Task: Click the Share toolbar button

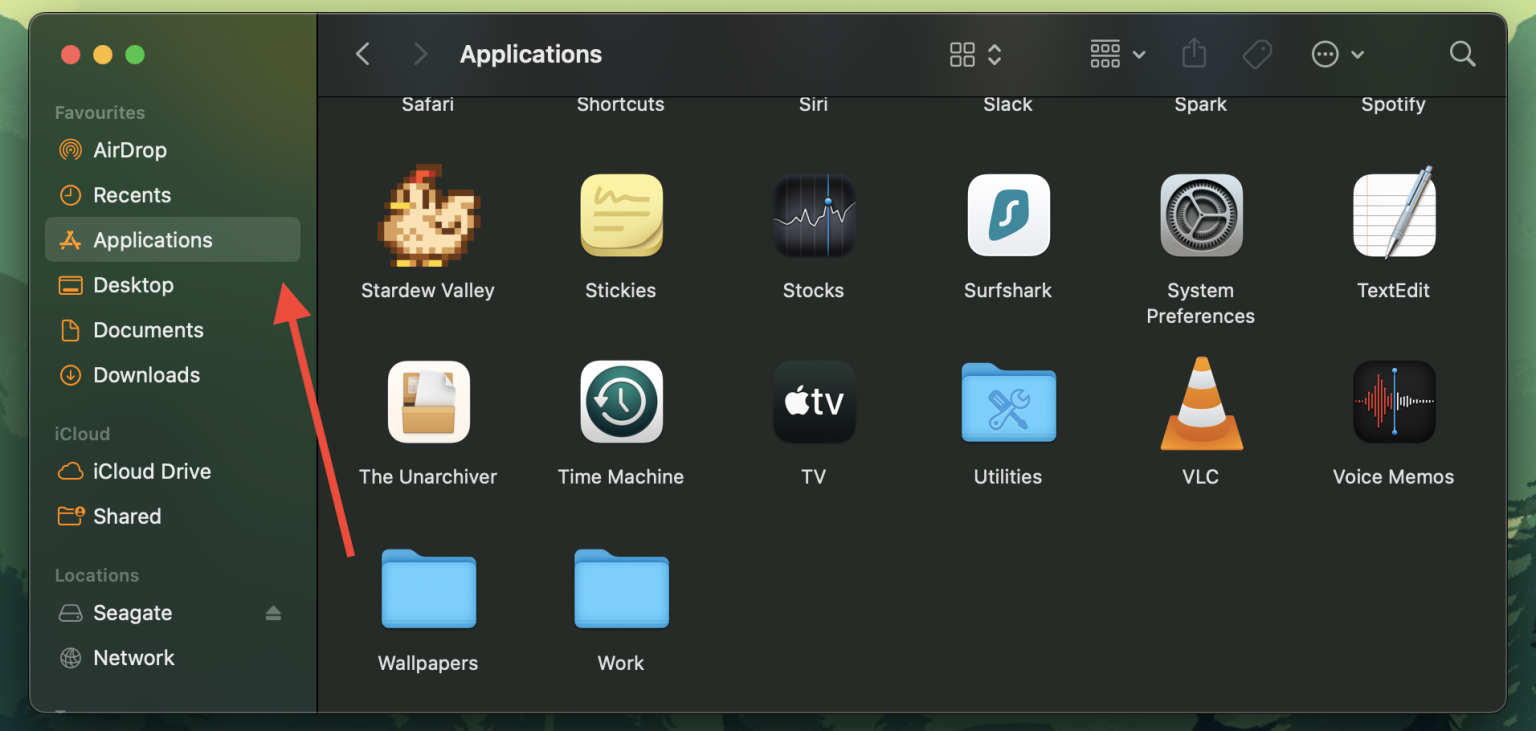Action: click(x=1194, y=54)
